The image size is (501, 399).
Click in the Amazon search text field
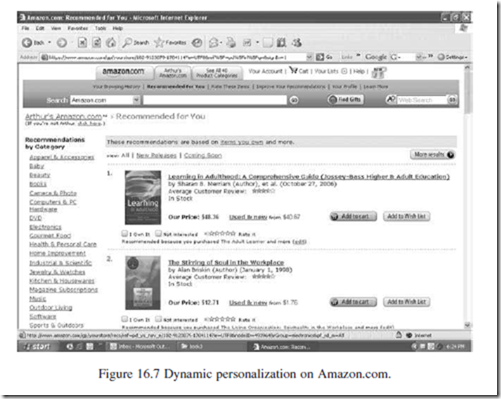point(215,100)
